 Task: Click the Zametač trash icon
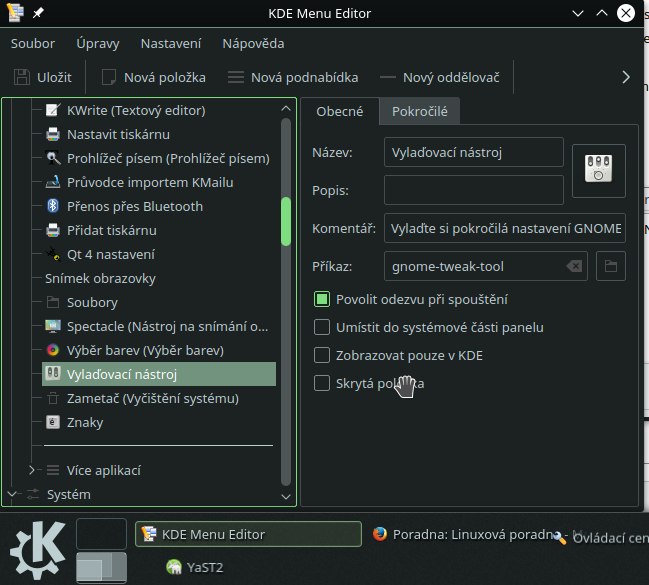pyautogui.click(x=53, y=398)
